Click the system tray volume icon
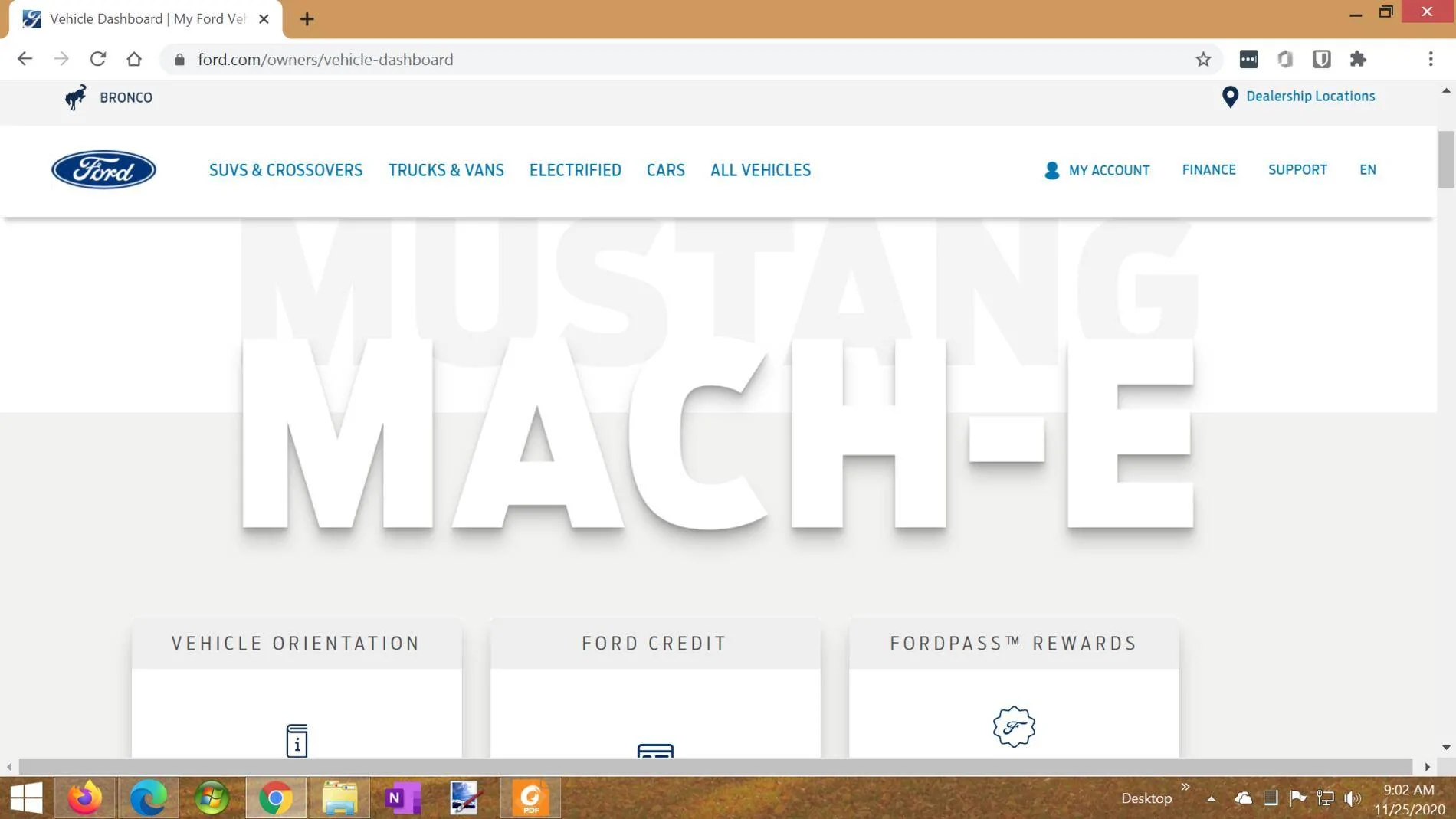Screen dimensions: 1456x819 pos(1353,798)
